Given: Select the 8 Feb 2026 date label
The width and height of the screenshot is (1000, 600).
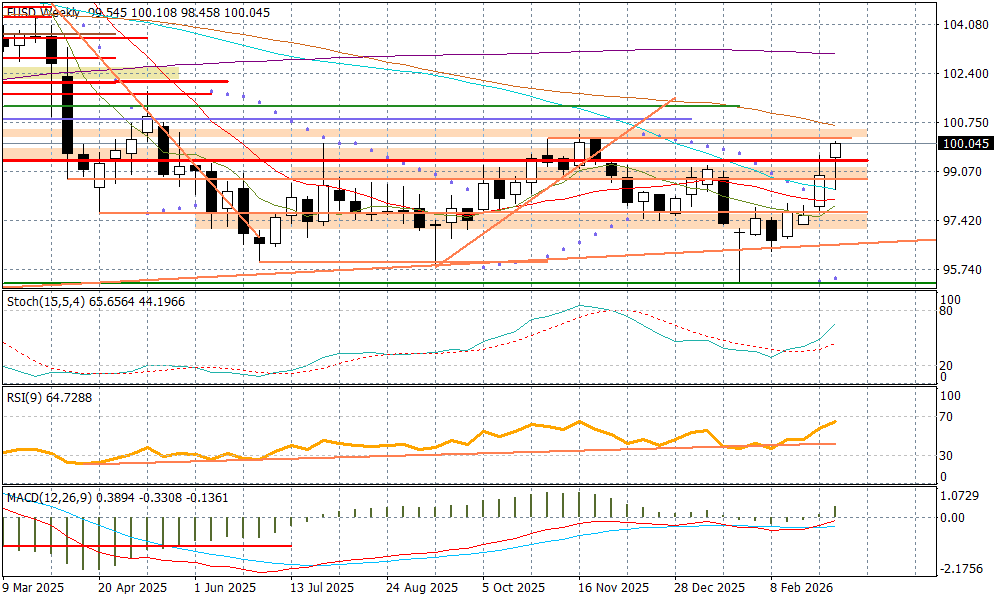Looking at the screenshot, I should click(801, 588).
